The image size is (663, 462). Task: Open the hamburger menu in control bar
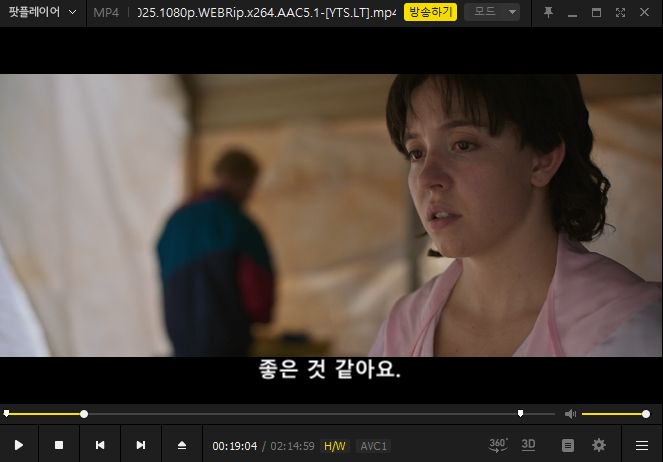[x=642, y=445]
